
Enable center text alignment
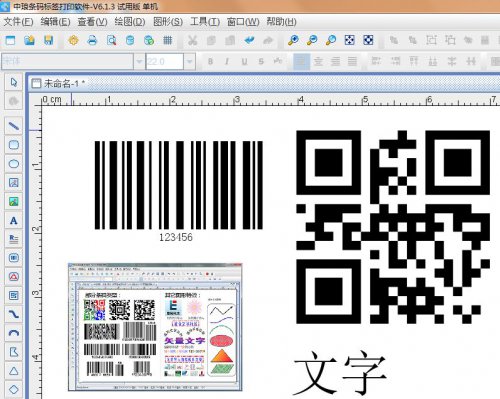318,61
